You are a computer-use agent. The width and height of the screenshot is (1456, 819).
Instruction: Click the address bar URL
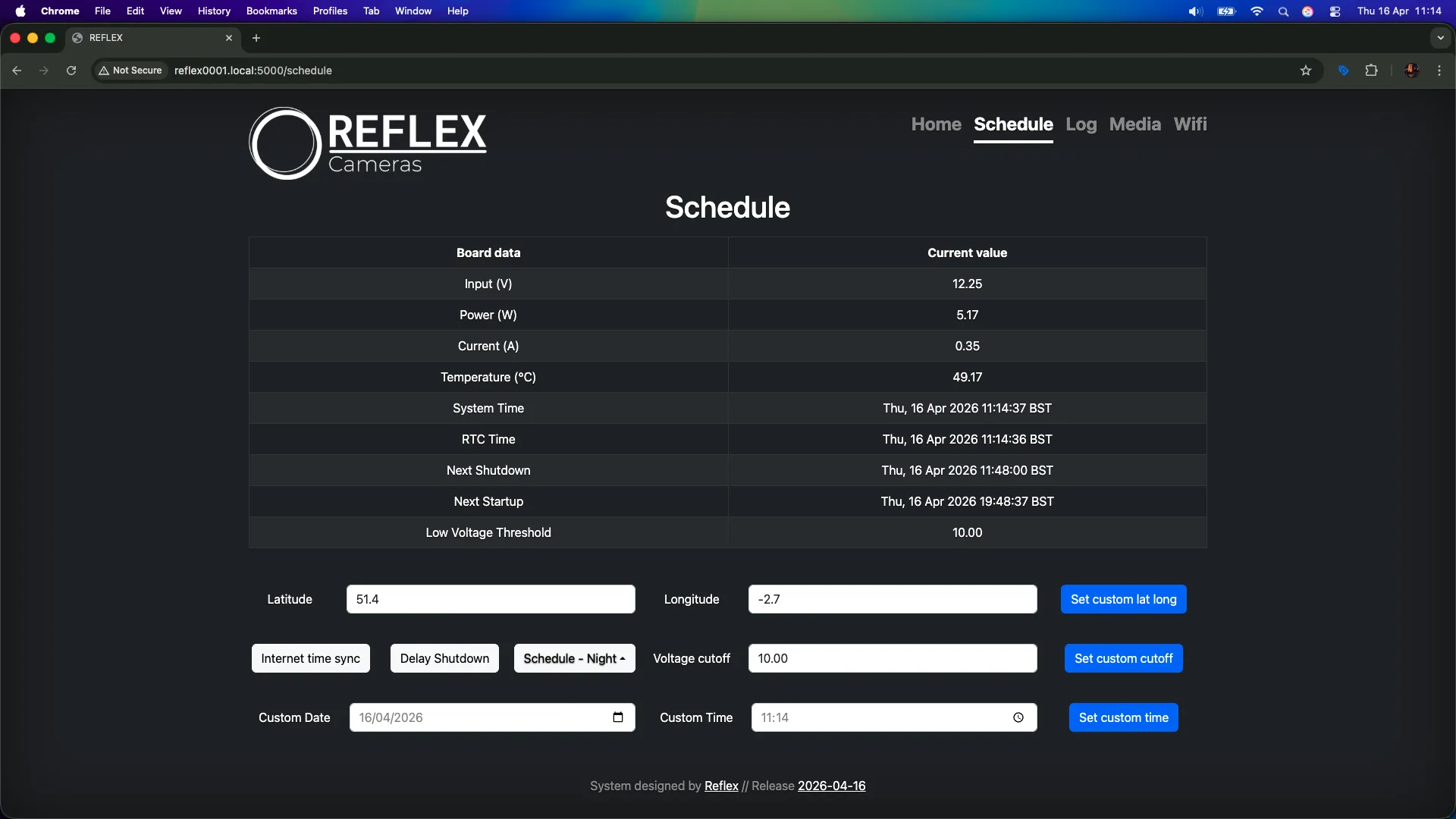coord(253,71)
